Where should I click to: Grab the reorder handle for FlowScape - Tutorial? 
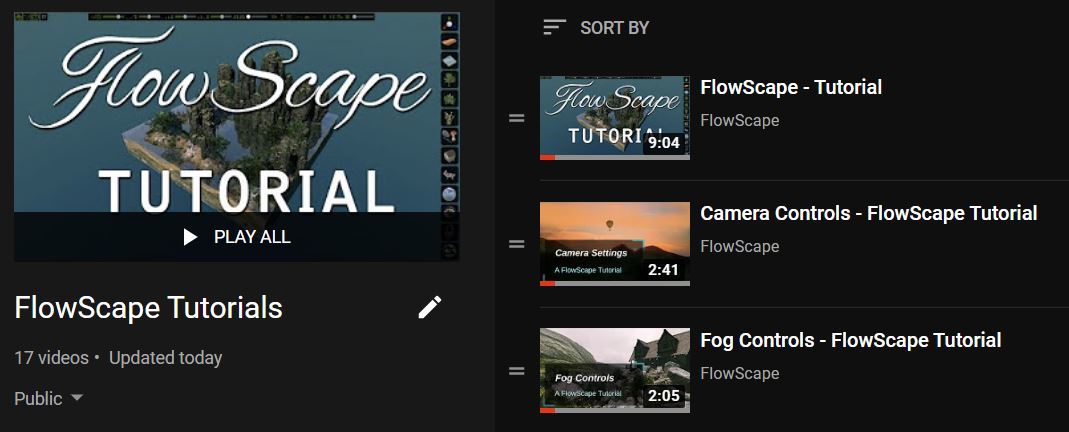tap(517, 118)
